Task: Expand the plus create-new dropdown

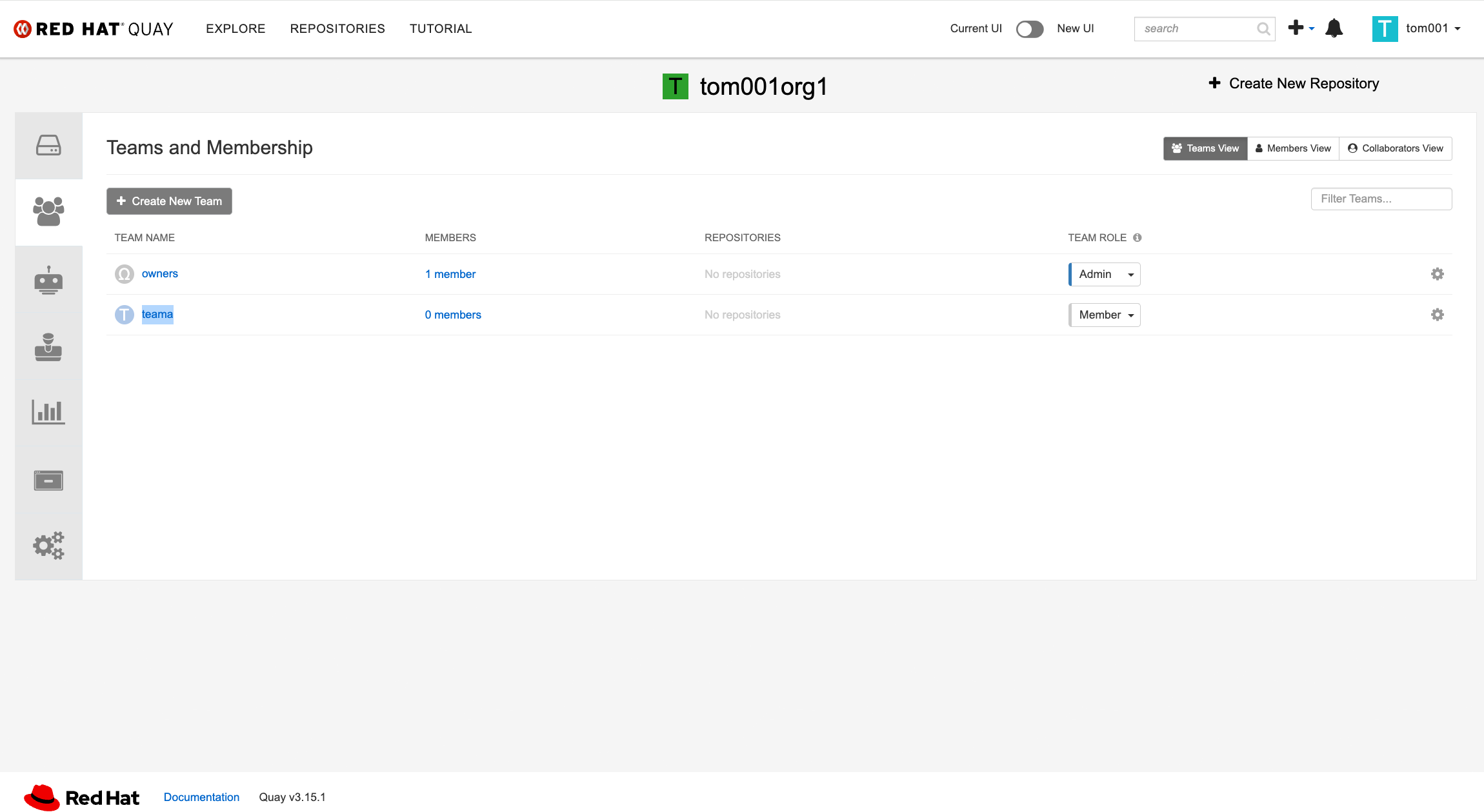Action: coord(1301,28)
